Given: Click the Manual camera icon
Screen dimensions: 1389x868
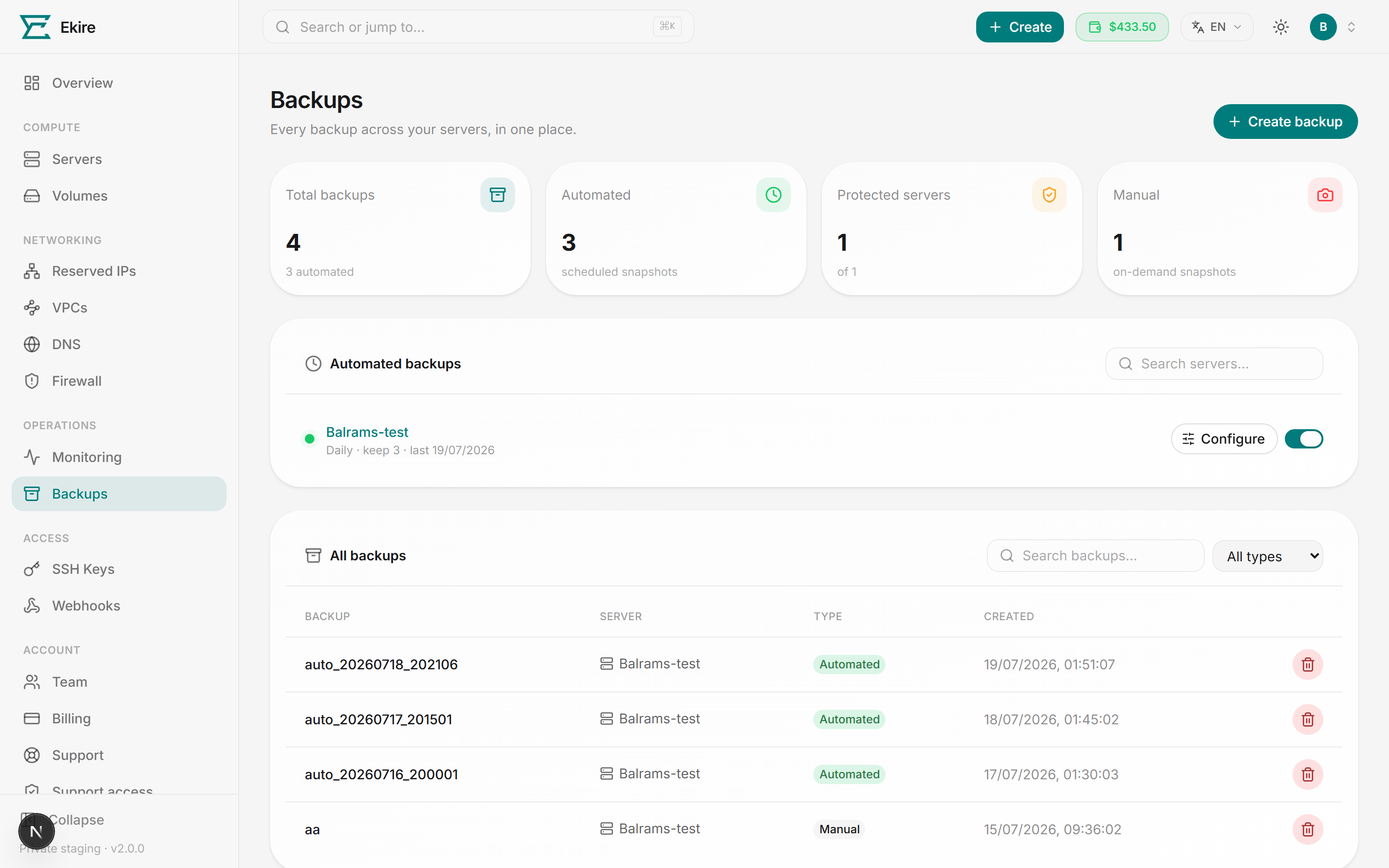Looking at the screenshot, I should pos(1325,195).
